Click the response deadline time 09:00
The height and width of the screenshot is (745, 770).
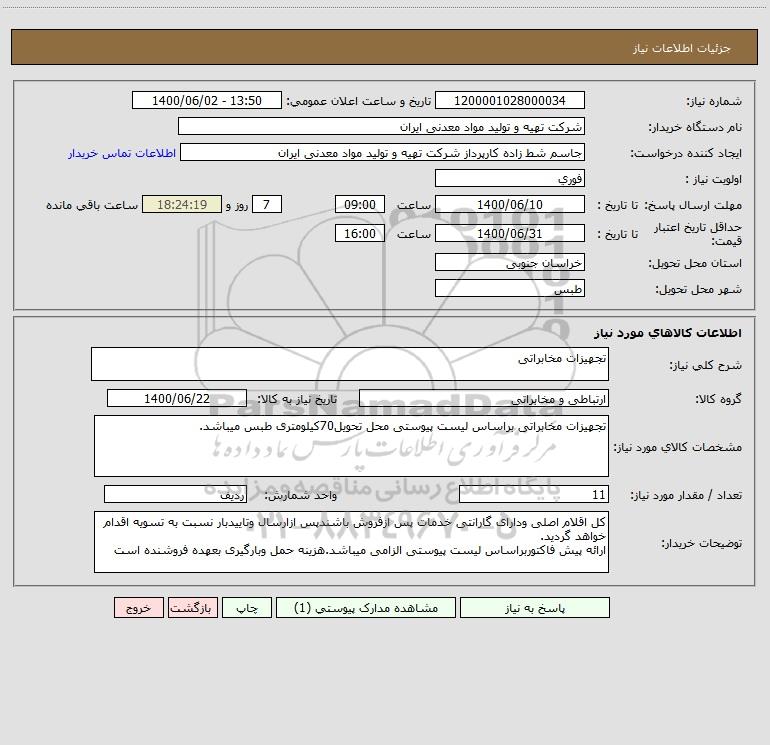(359, 204)
